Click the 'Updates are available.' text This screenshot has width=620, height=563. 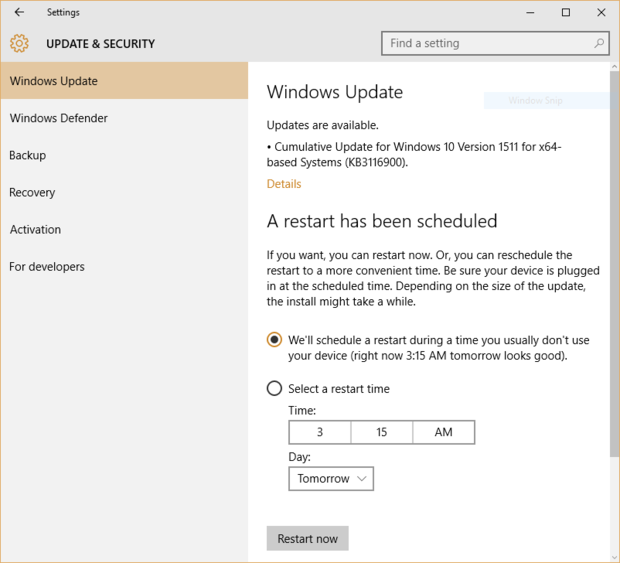(x=323, y=125)
